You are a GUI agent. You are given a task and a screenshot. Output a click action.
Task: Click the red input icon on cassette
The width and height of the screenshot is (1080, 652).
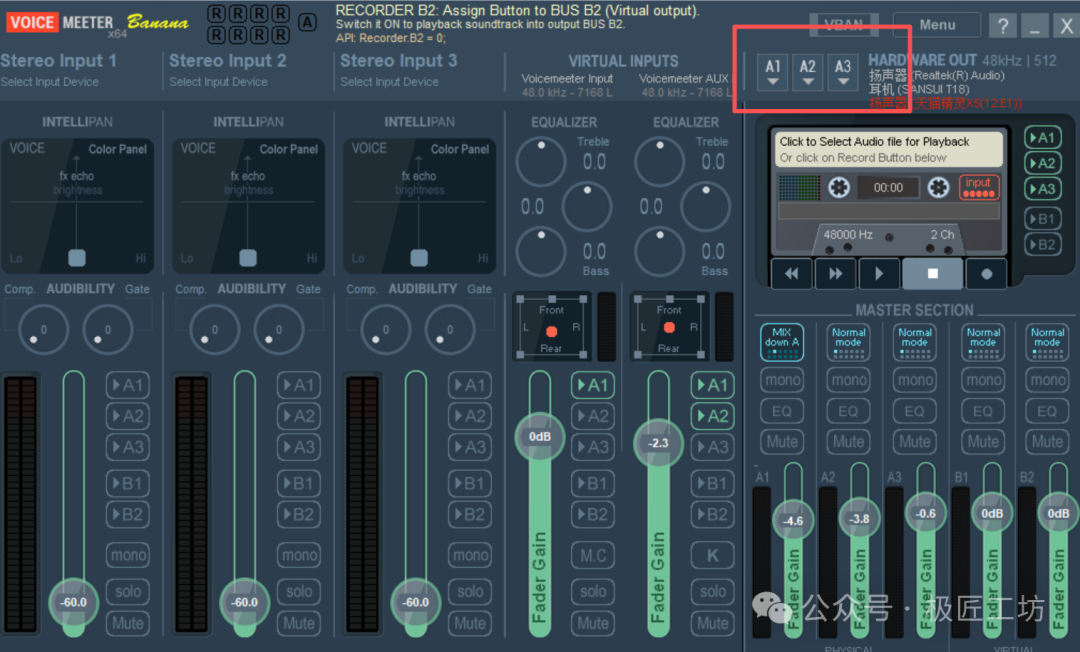tap(978, 187)
